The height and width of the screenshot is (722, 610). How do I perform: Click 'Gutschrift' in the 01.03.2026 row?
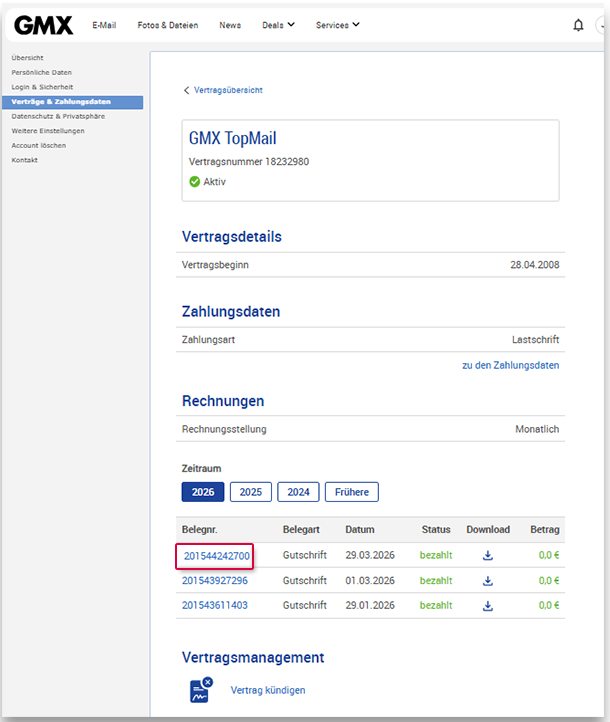pyautogui.click(x=305, y=581)
